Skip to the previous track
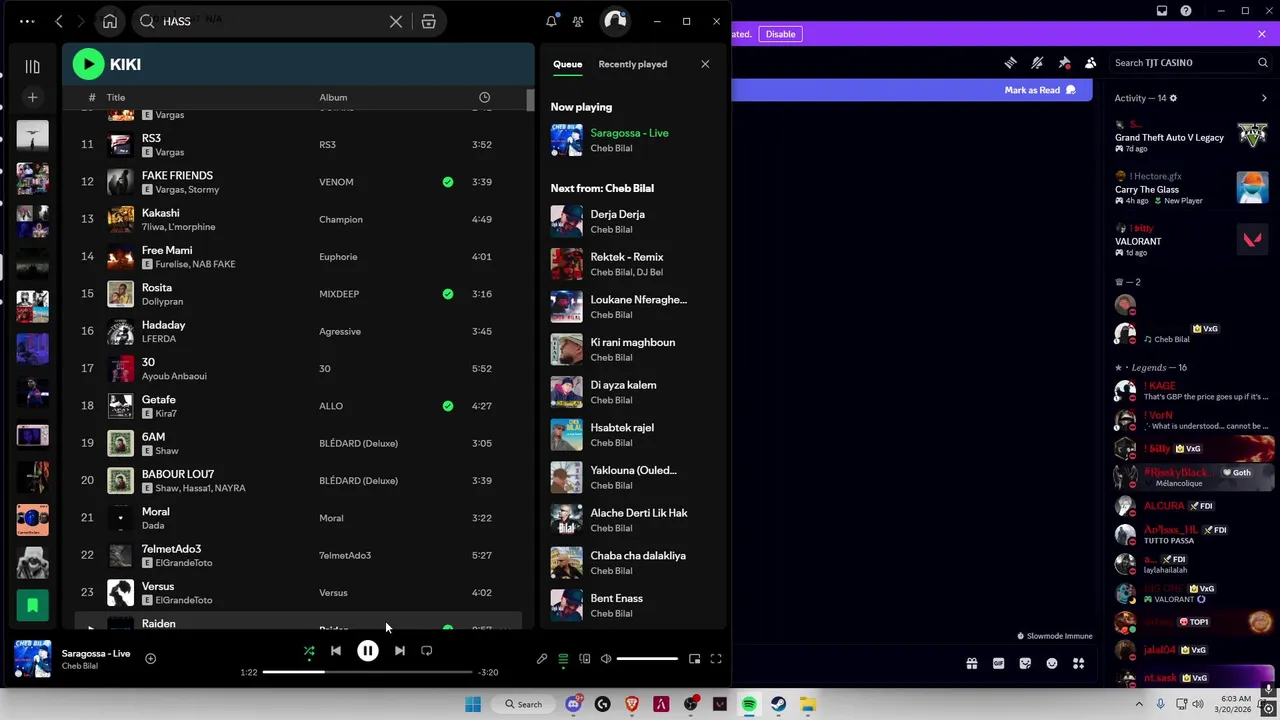 click(336, 651)
